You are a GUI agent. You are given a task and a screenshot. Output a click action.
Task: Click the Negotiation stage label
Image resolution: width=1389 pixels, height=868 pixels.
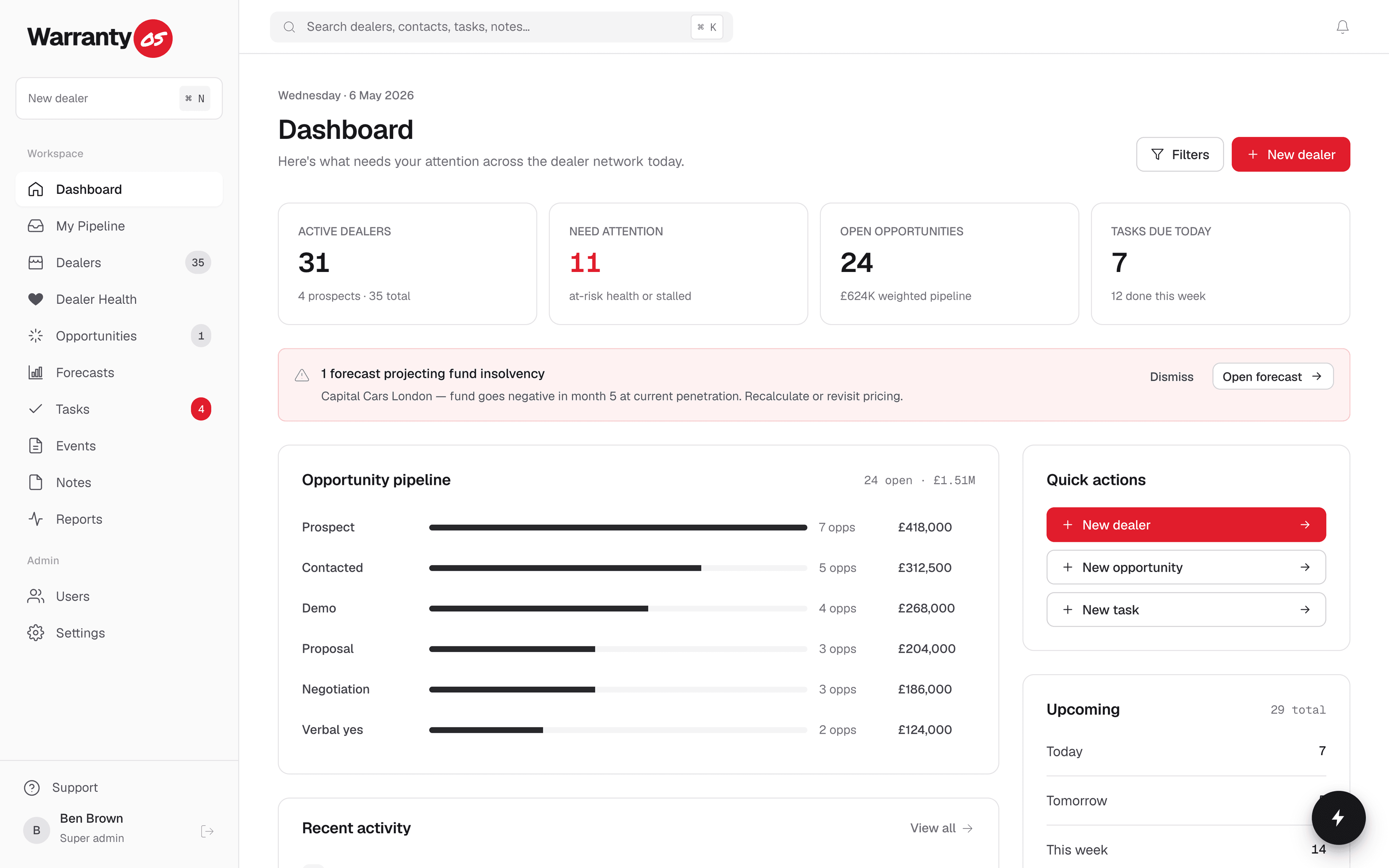pyautogui.click(x=335, y=689)
